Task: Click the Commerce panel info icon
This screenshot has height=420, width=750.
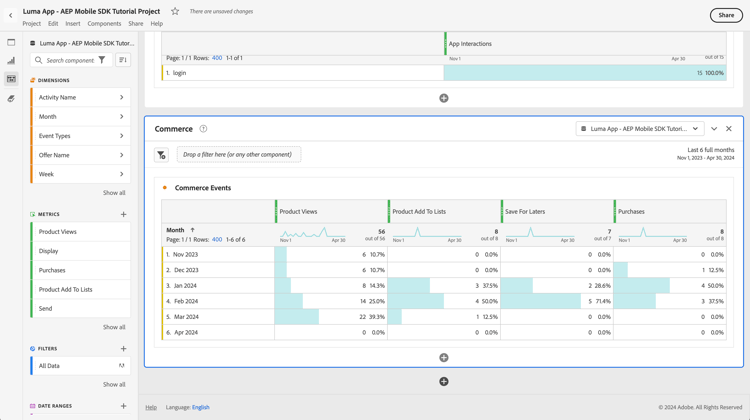Action: point(203,129)
